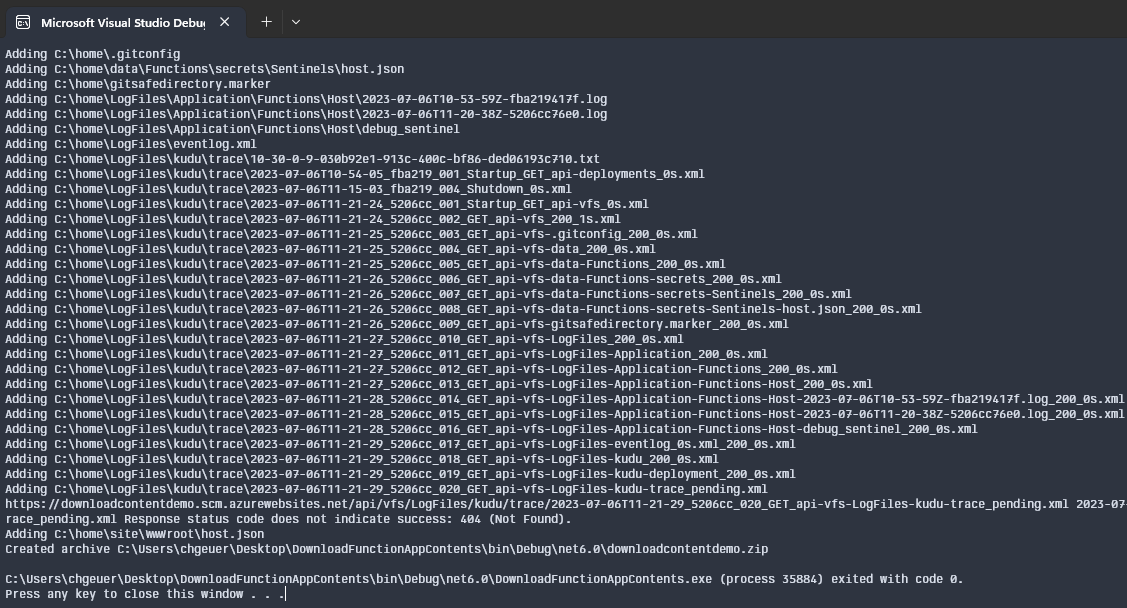
Task: Click the 2023-07-06T11-20-38Z-5206cc76e0.log line
Action: 306,114
